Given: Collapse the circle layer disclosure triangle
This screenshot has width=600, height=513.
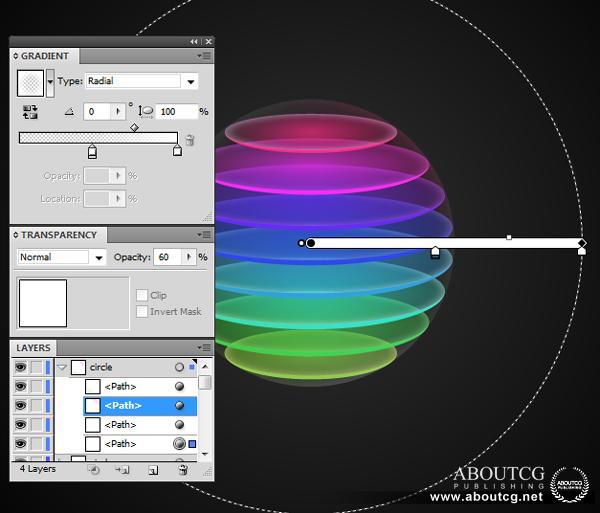Looking at the screenshot, I should coord(62,368).
